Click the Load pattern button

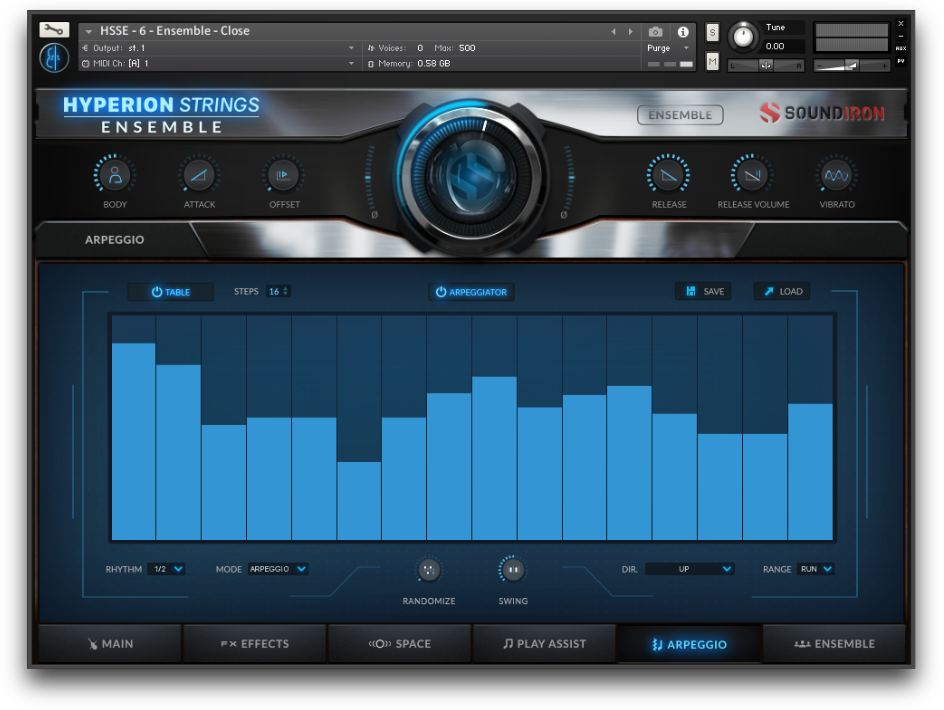pos(783,291)
